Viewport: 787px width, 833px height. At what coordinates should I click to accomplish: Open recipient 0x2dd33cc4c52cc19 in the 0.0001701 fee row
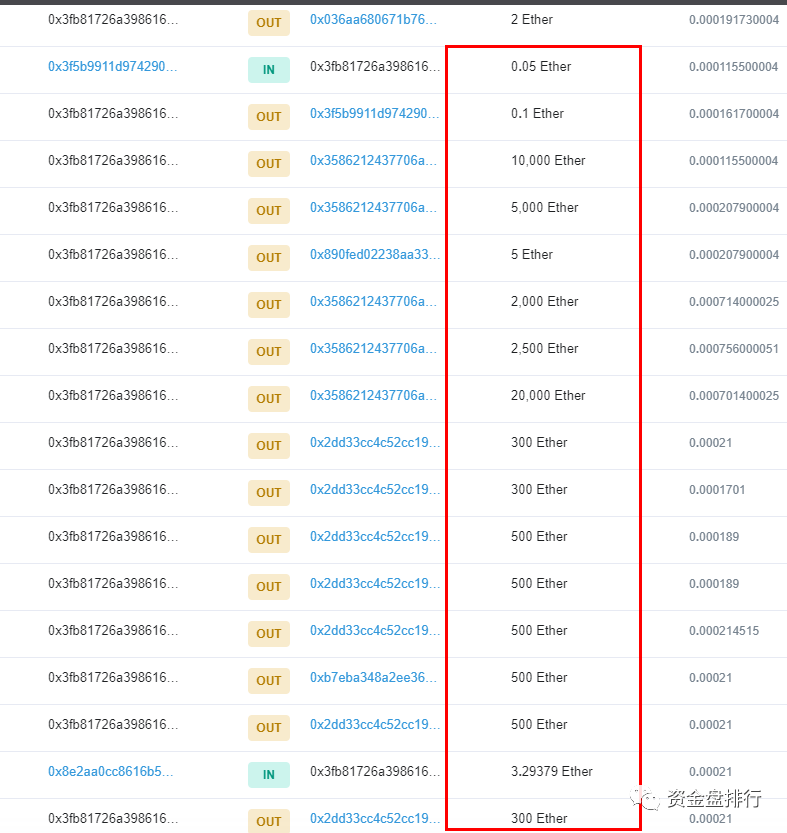point(374,490)
